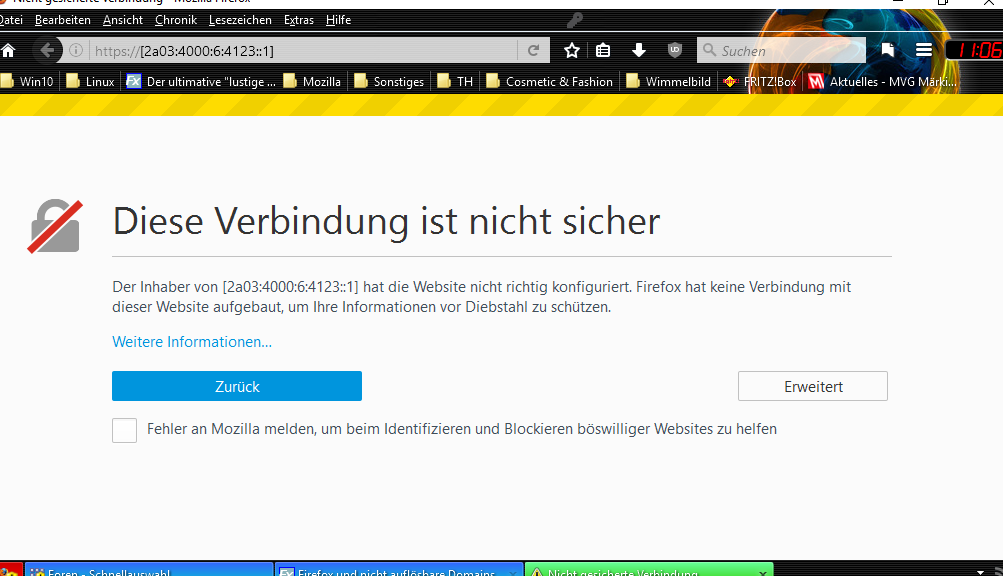Follow the Weitere Informationen... link
The width and height of the screenshot is (1003, 576).
click(x=192, y=342)
